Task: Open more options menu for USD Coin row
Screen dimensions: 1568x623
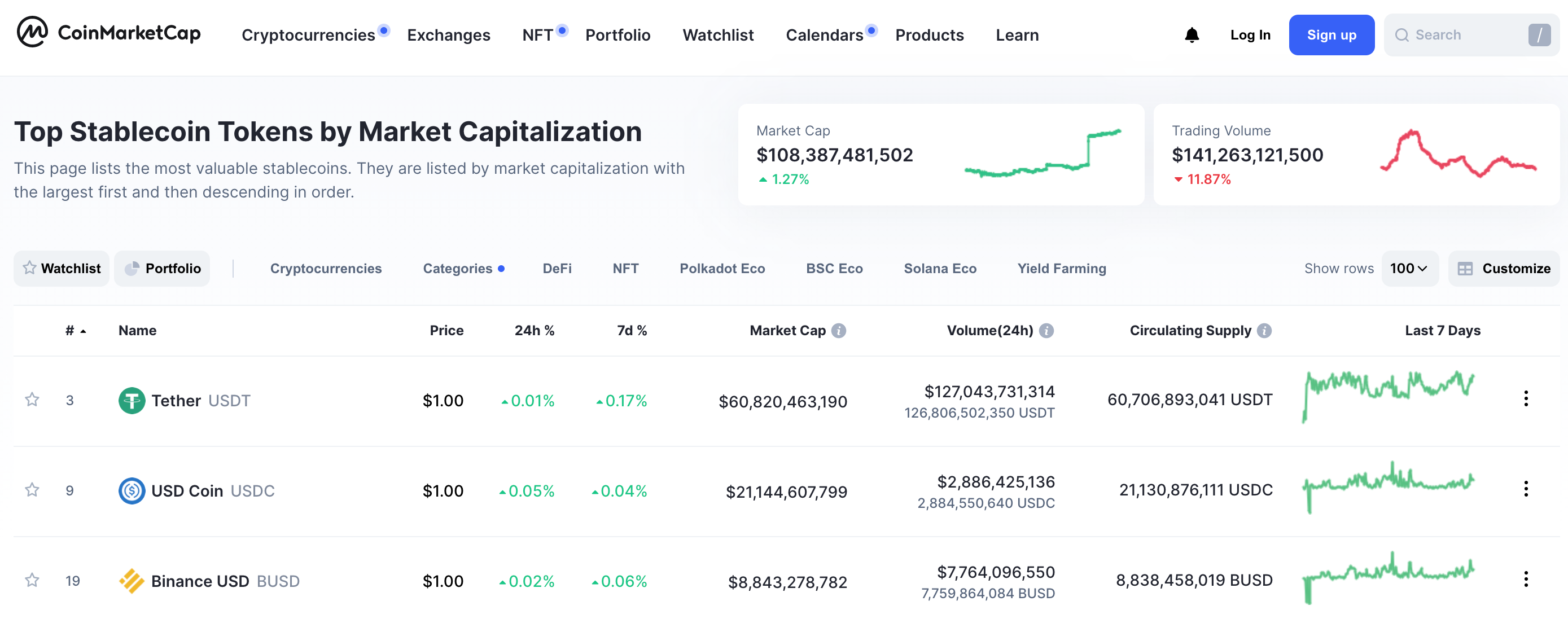Action: pyautogui.click(x=1526, y=489)
